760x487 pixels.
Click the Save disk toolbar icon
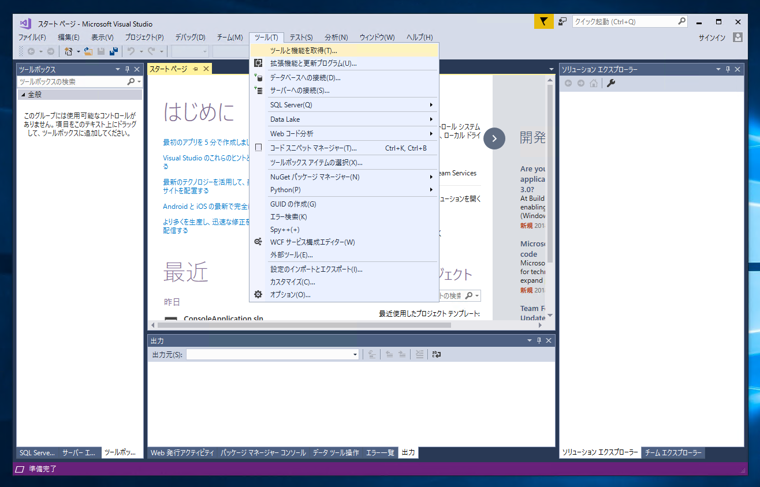[101, 51]
